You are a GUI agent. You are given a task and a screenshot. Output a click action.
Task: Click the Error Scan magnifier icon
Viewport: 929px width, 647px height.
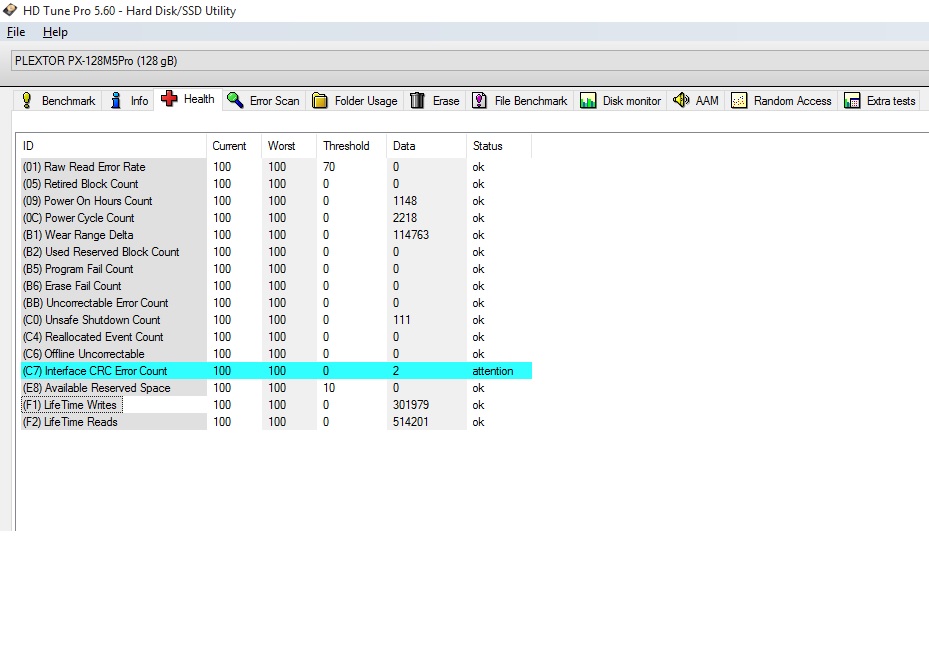pos(235,100)
